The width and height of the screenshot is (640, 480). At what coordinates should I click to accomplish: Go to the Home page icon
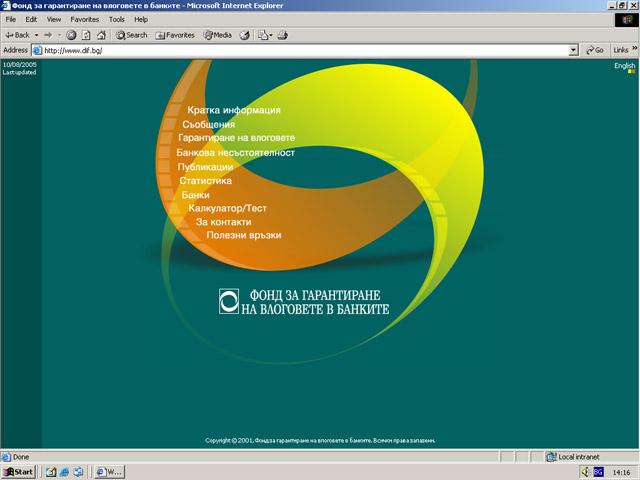[101, 35]
